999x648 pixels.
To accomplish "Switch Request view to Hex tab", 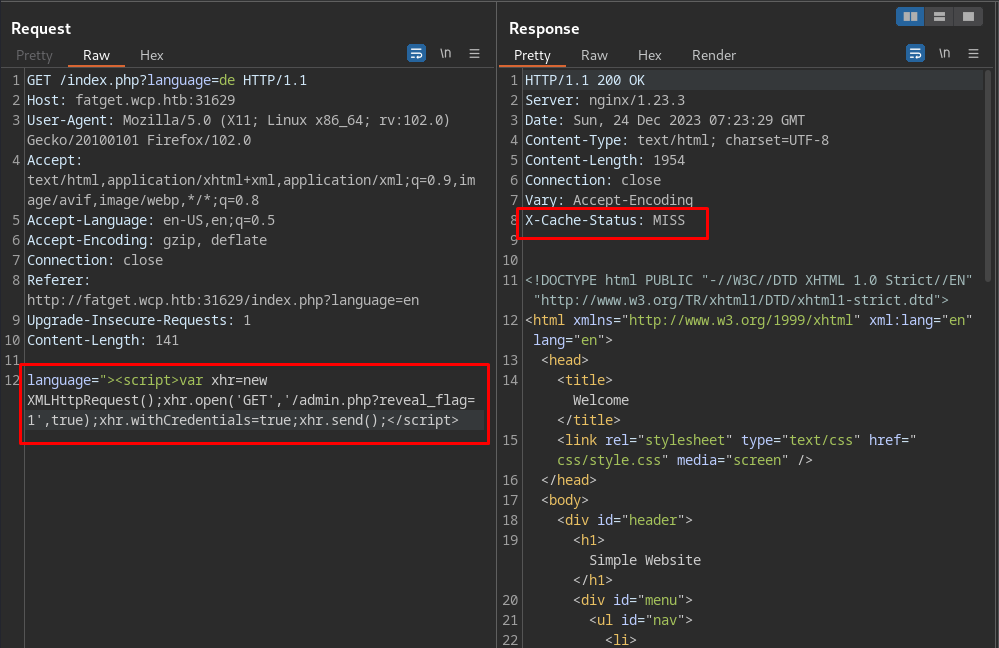I will (152, 55).
